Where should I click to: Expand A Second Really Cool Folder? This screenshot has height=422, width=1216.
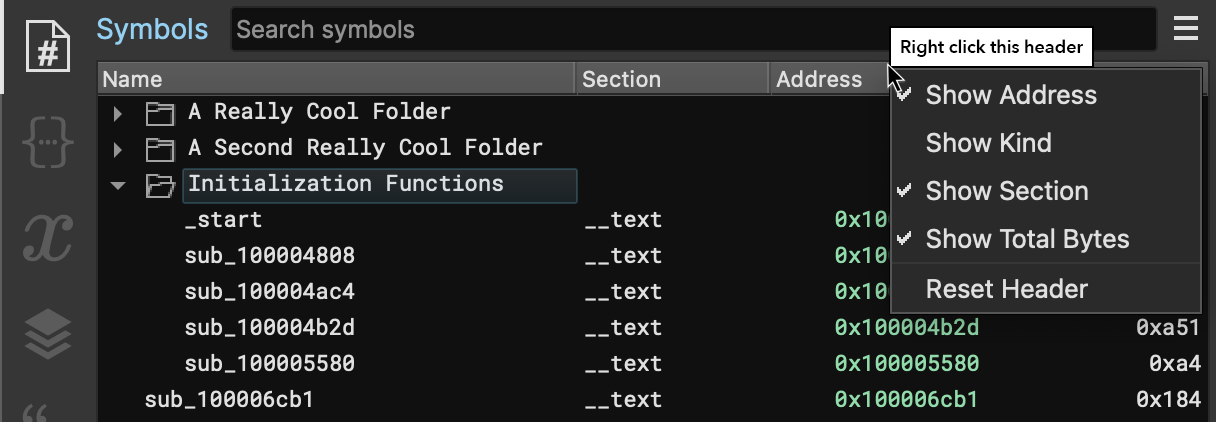coord(118,149)
